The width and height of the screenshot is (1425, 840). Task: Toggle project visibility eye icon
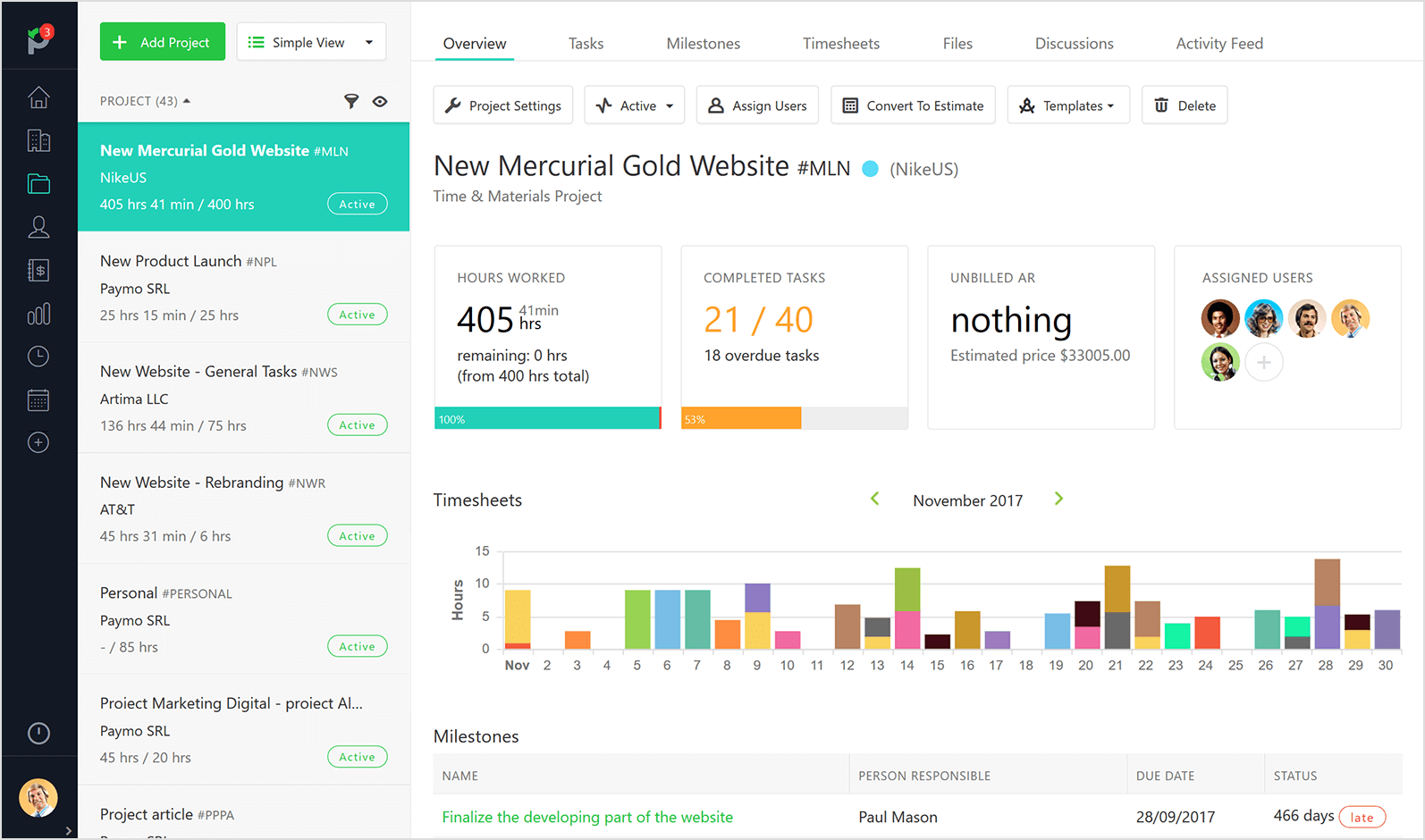click(380, 101)
